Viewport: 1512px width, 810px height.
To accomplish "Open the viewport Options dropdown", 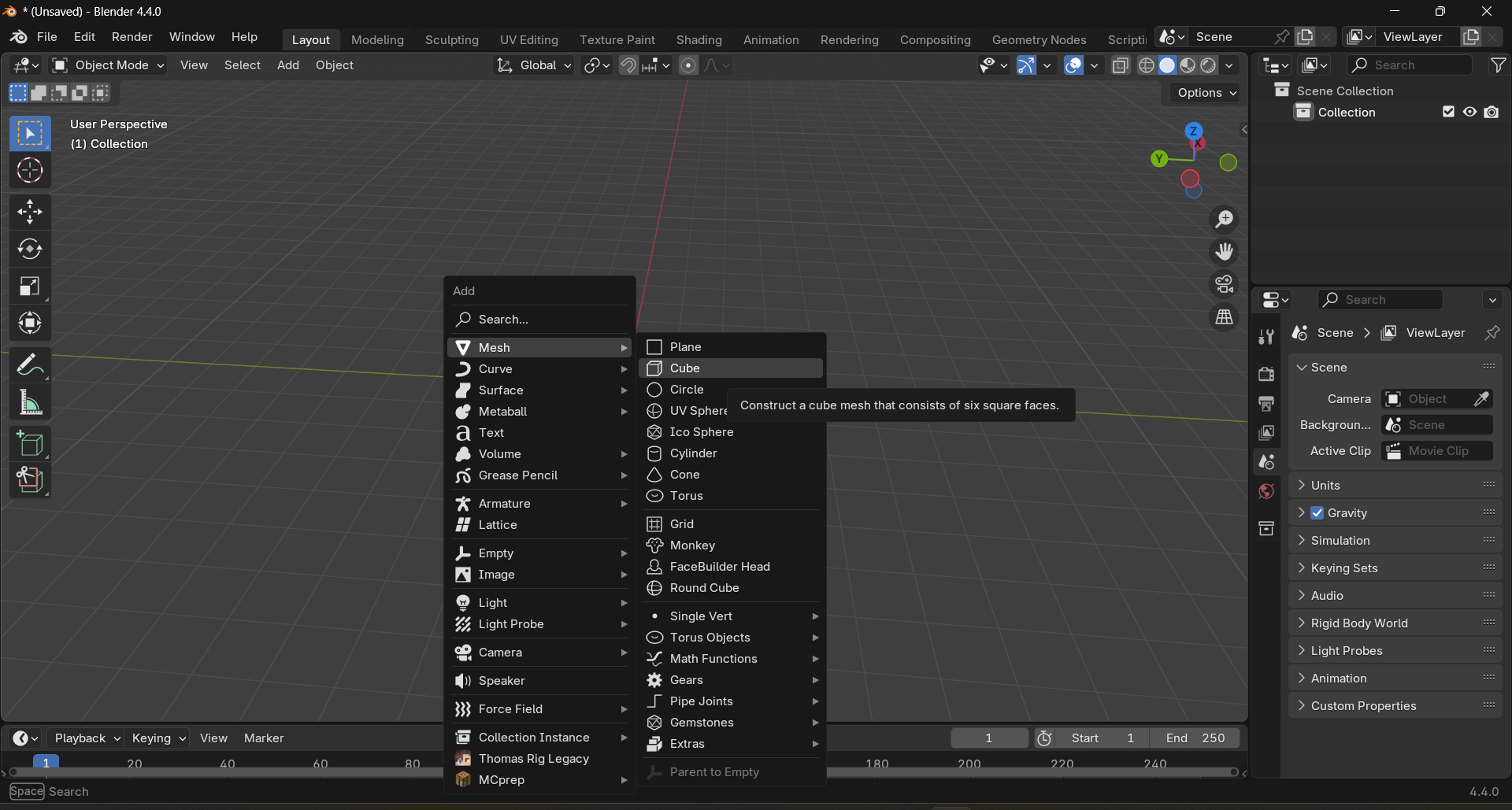I will [x=1206, y=93].
